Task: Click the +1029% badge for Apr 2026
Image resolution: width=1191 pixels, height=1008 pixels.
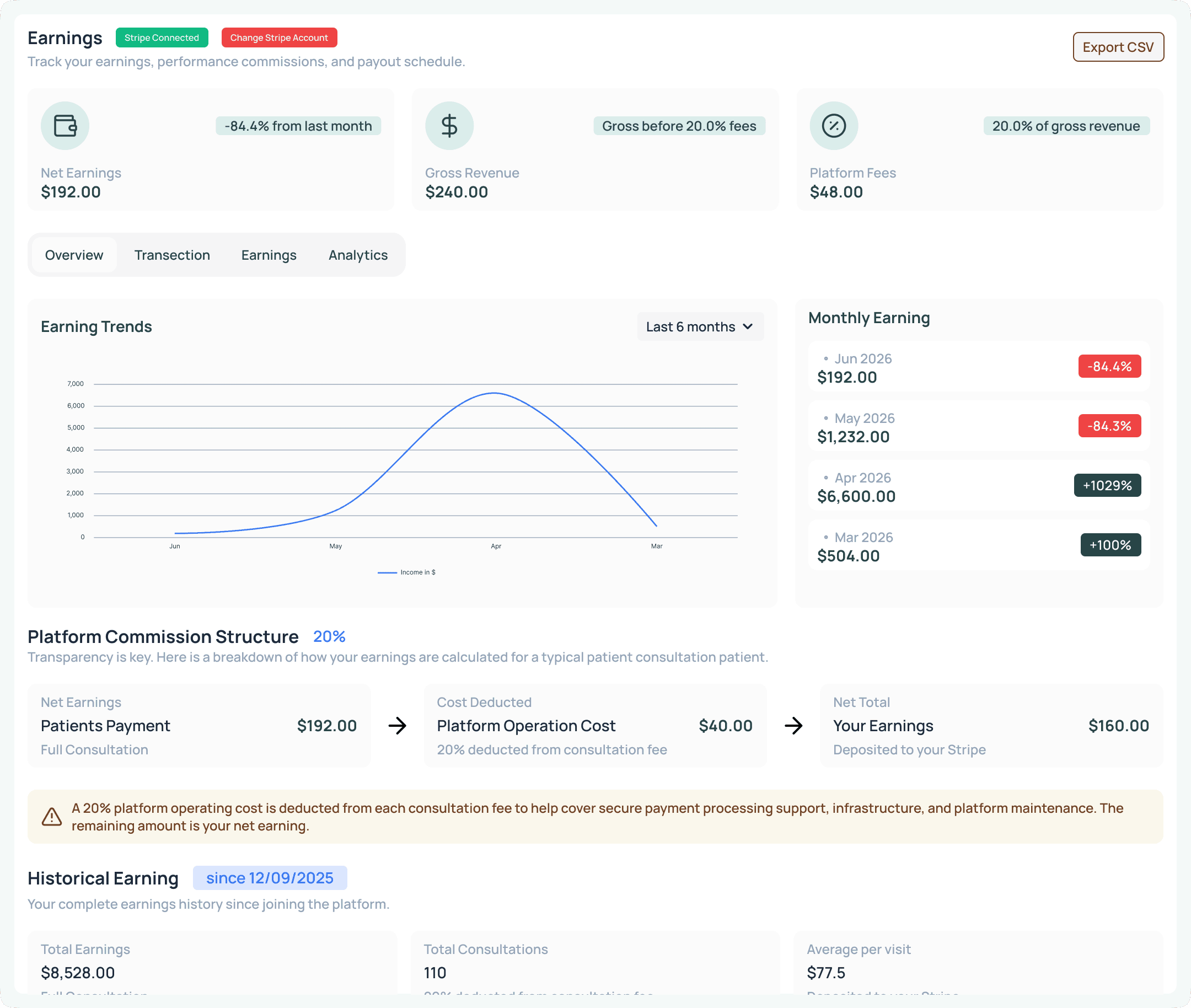Action: coord(1107,485)
